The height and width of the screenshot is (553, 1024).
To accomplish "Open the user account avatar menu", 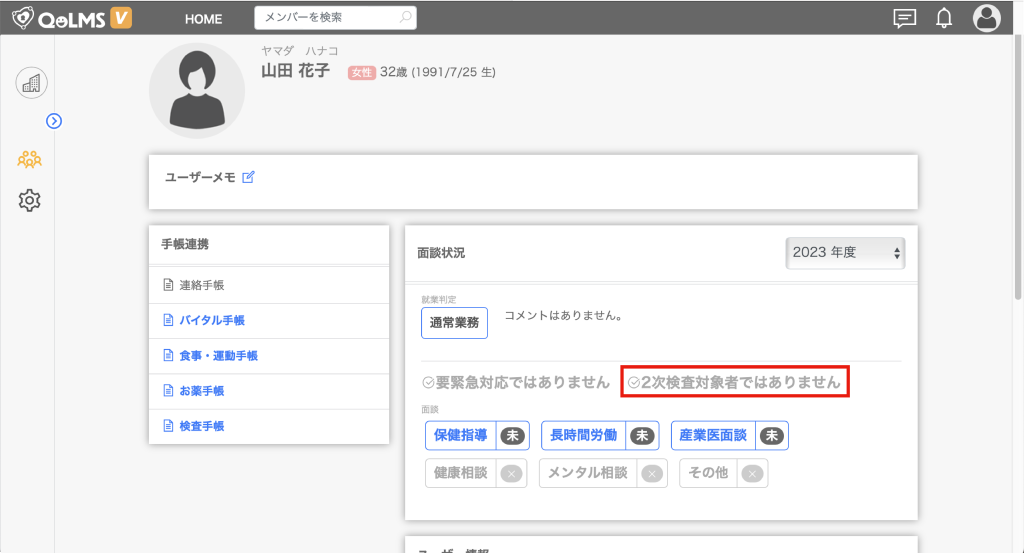I will pyautogui.click(x=986, y=18).
